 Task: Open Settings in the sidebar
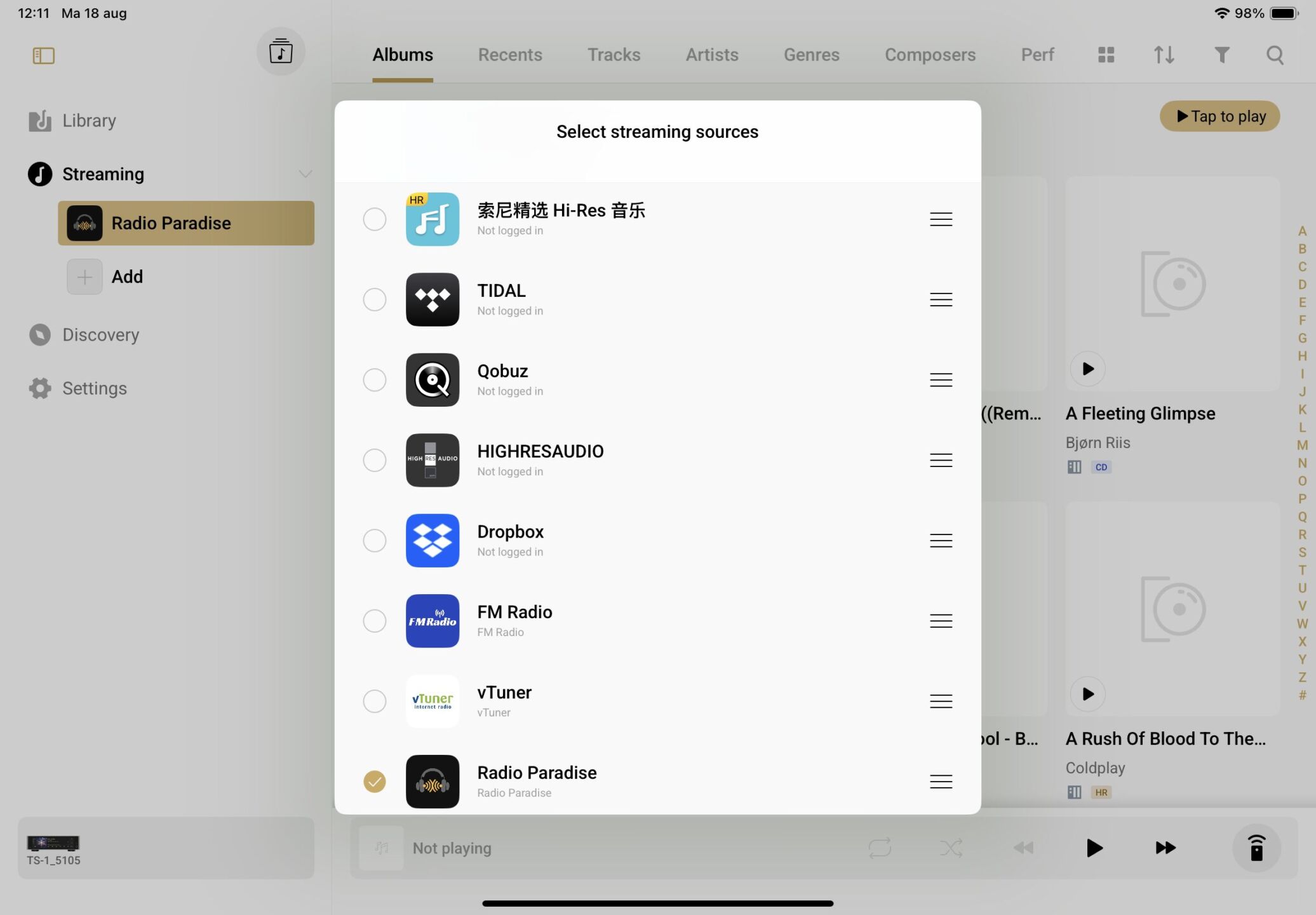pos(77,388)
